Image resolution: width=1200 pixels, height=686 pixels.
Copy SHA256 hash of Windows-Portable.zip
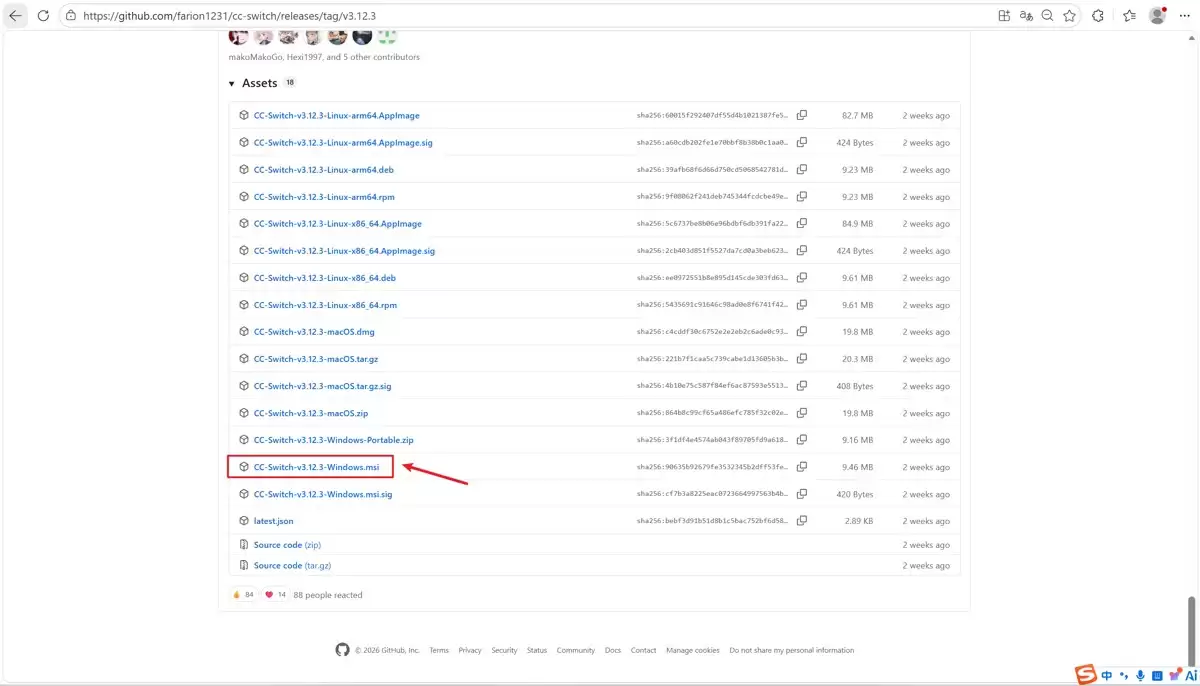(801, 439)
